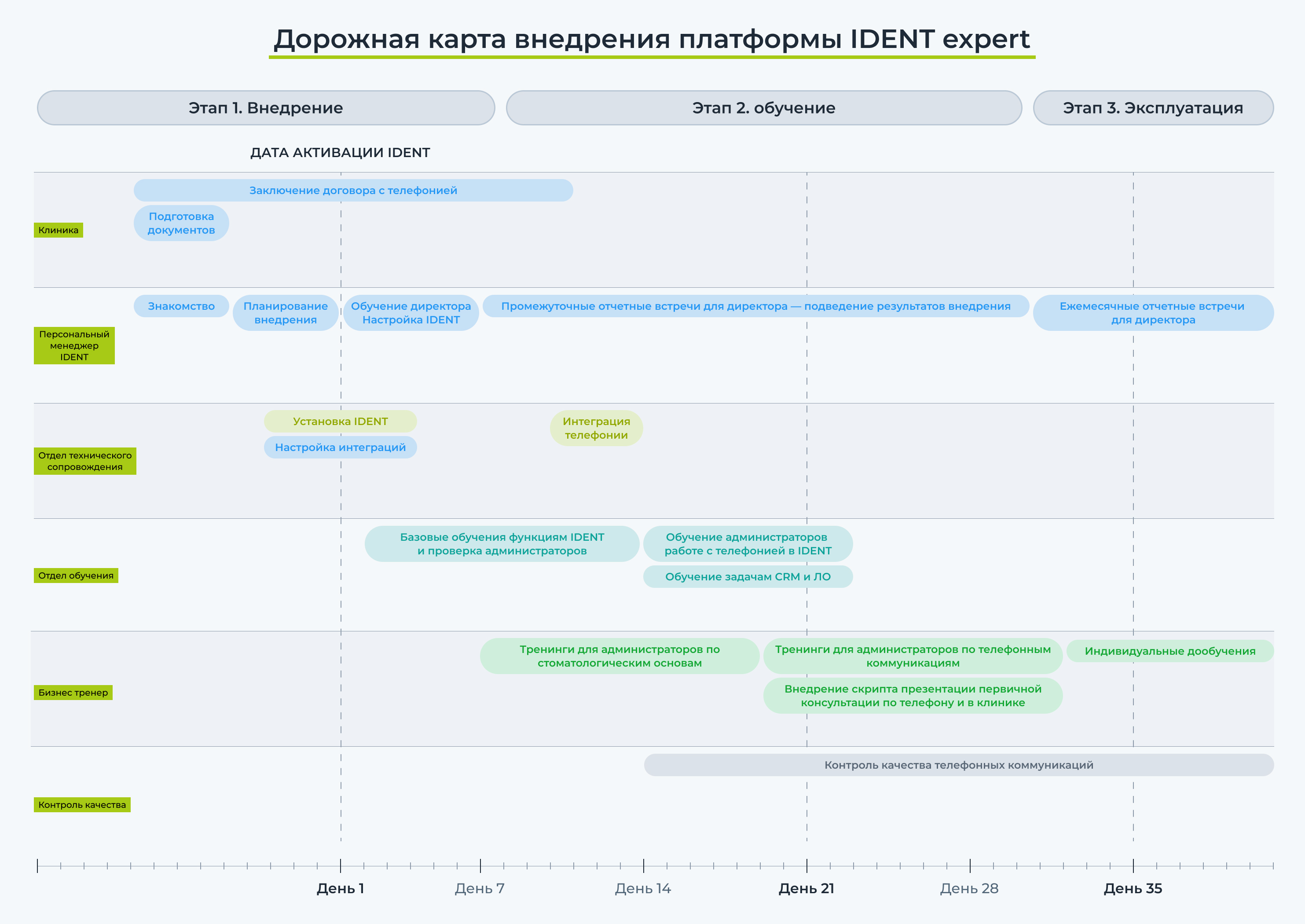Image resolution: width=1305 pixels, height=924 pixels.
Task: Select the 'Отдел обучения' row label
Action: tap(76, 575)
